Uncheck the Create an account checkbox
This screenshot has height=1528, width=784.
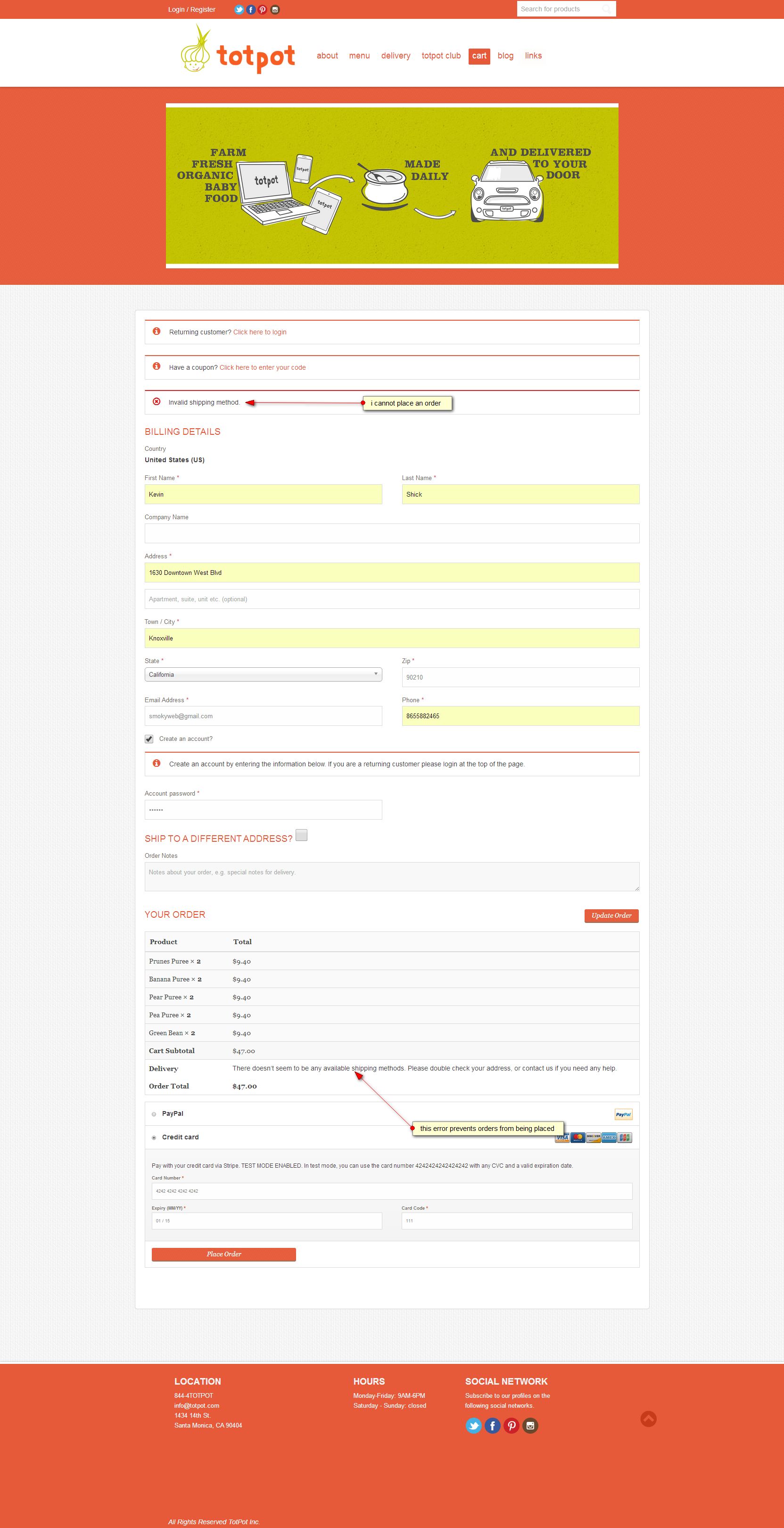149,739
